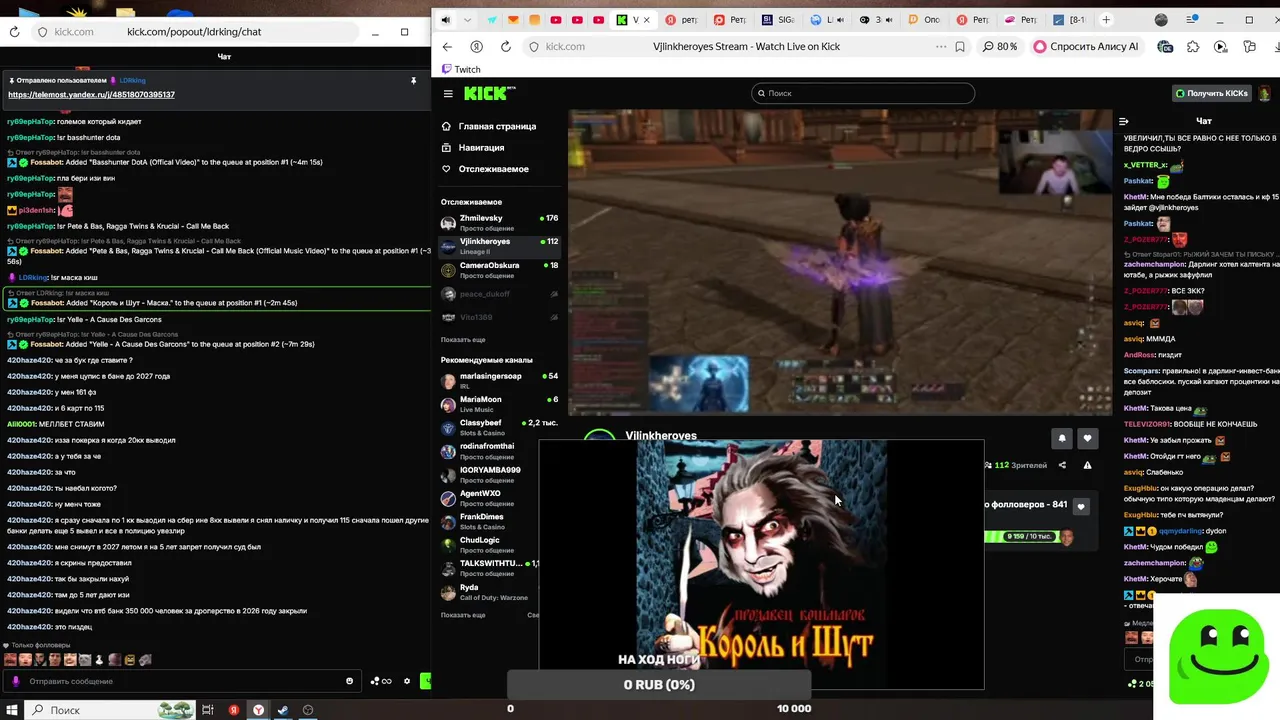The width and height of the screenshot is (1280, 720).
Task: Open Zhmilevsky followed channel
Action: click(499, 222)
